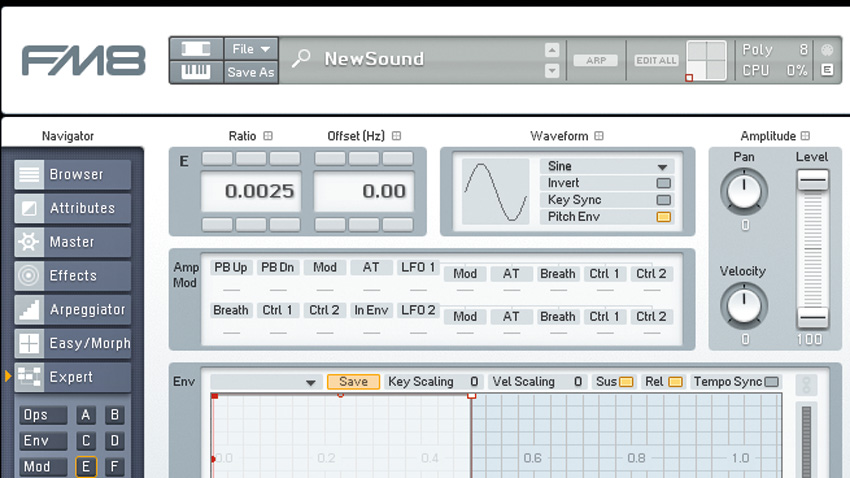Select operator A
The width and height of the screenshot is (850, 478).
(86, 415)
